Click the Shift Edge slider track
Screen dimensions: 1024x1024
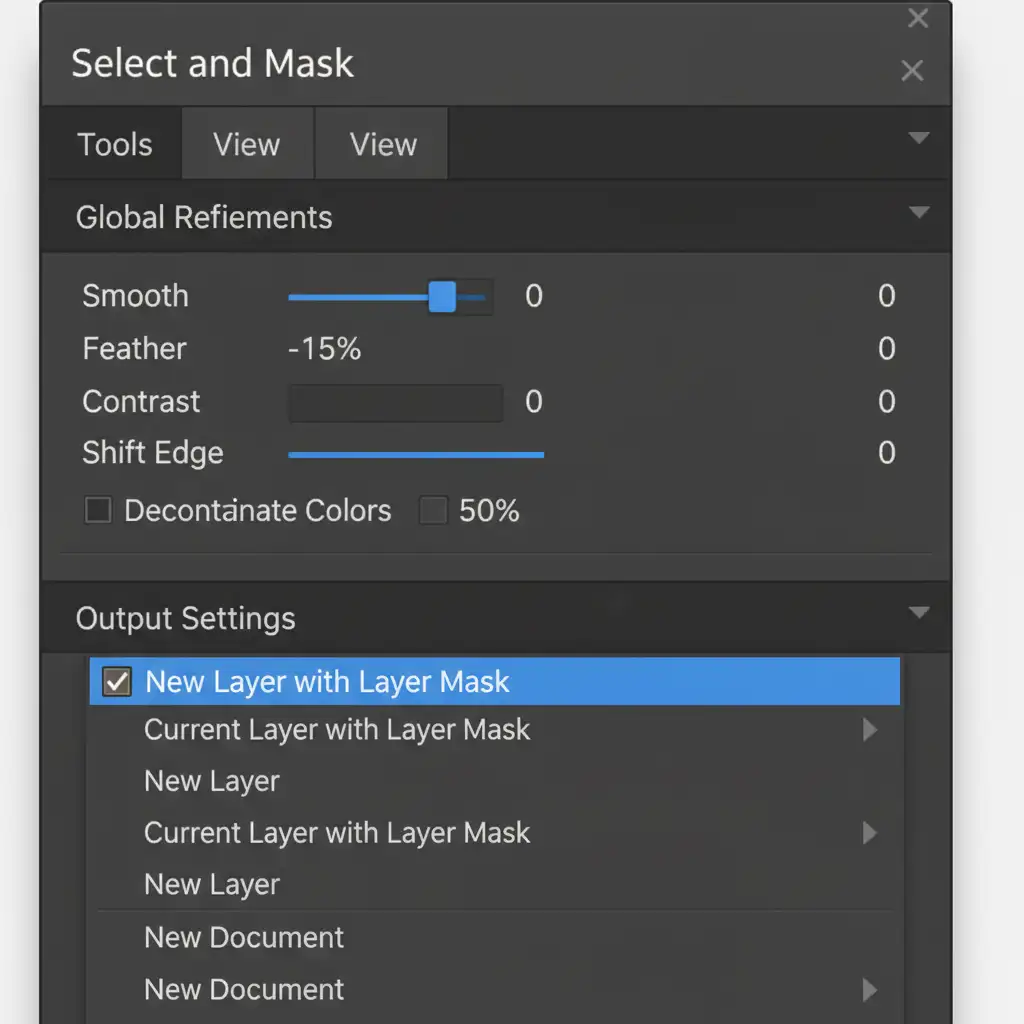tap(415, 455)
